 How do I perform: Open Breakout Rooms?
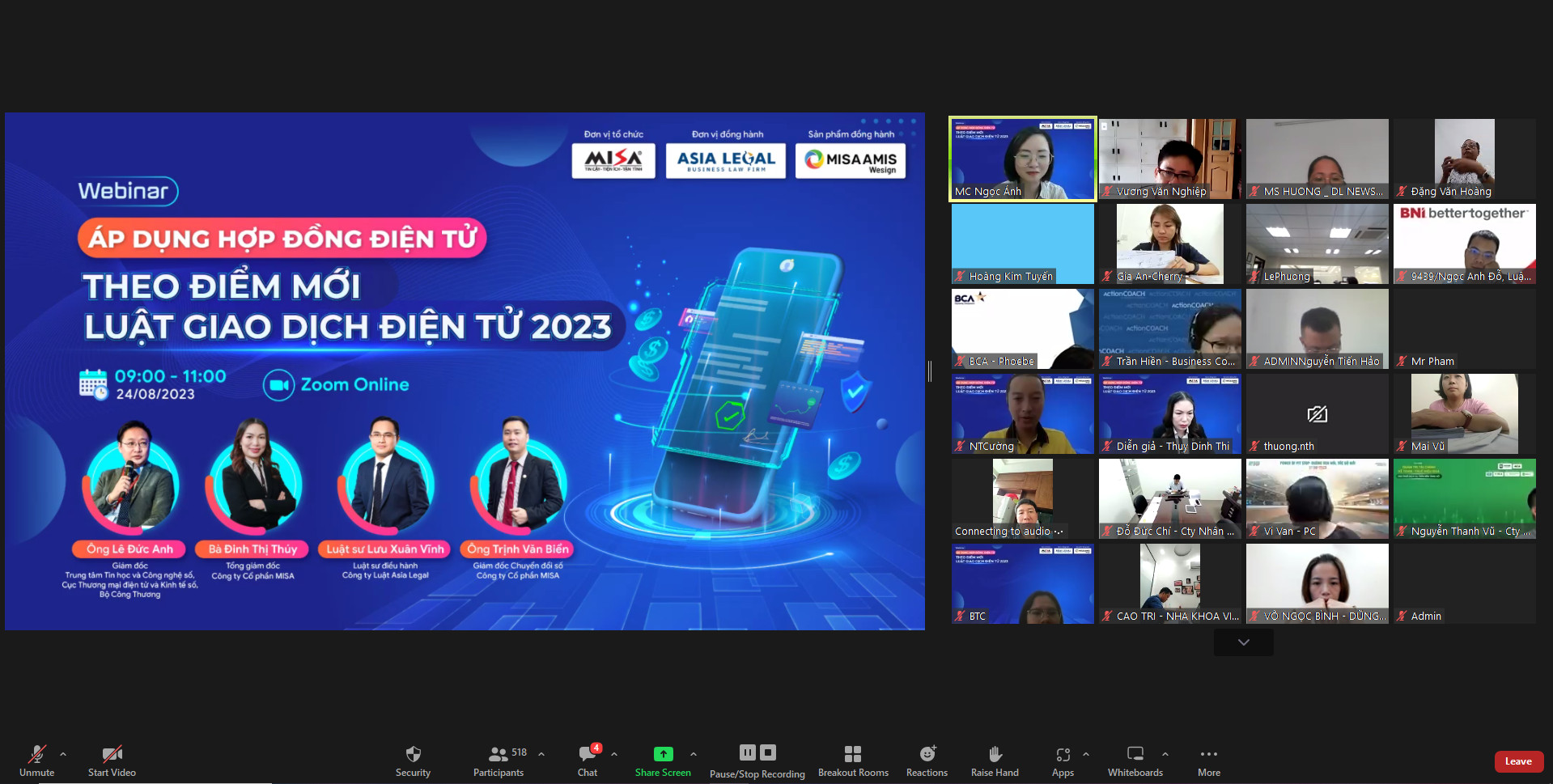click(853, 761)
